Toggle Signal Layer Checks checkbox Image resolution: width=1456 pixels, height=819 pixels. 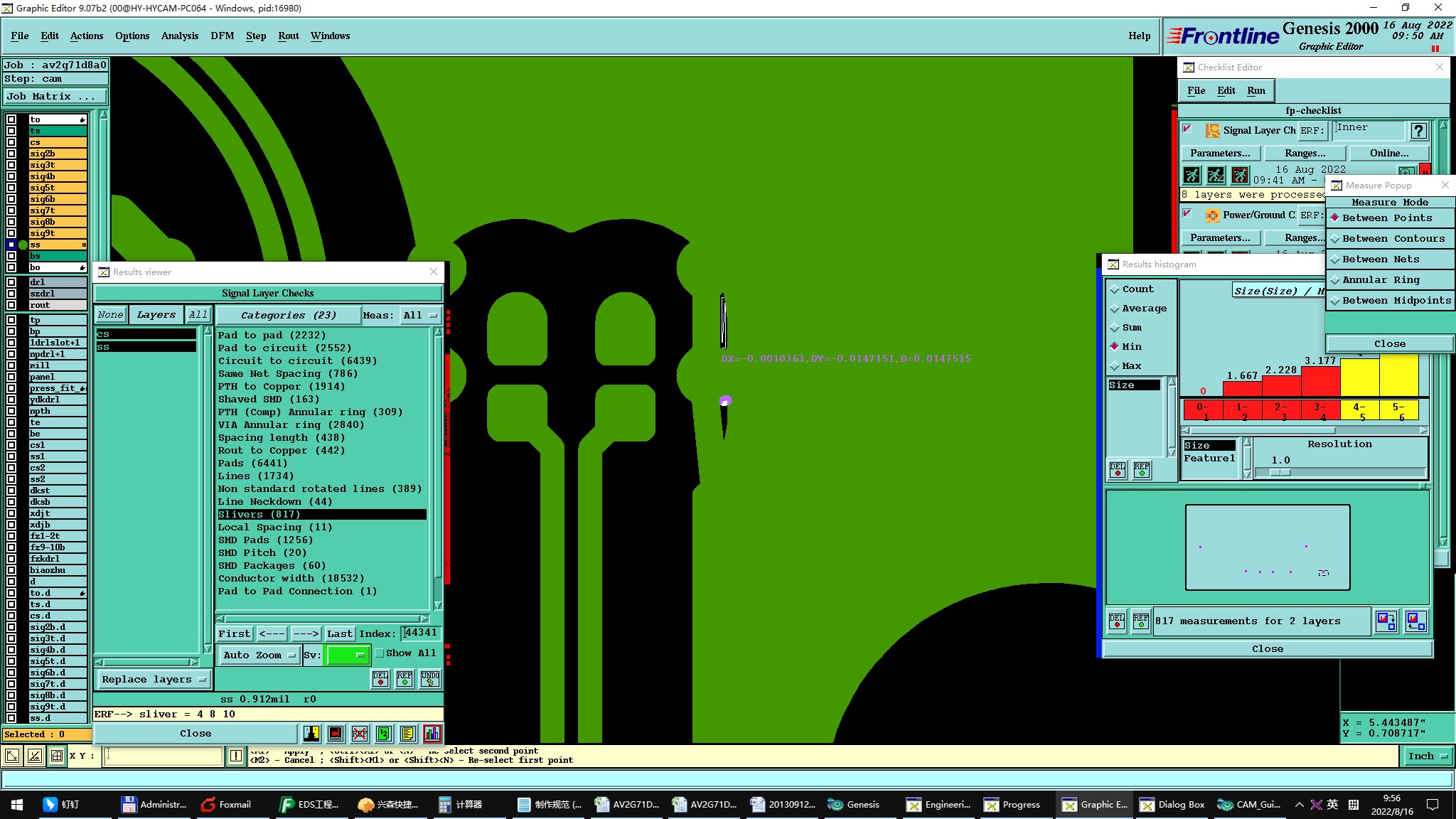point(1187,129)
